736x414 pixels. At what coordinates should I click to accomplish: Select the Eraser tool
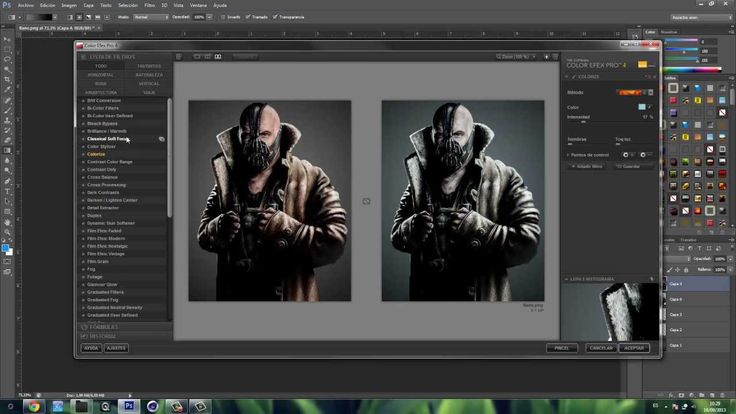[x=7, y=140]
